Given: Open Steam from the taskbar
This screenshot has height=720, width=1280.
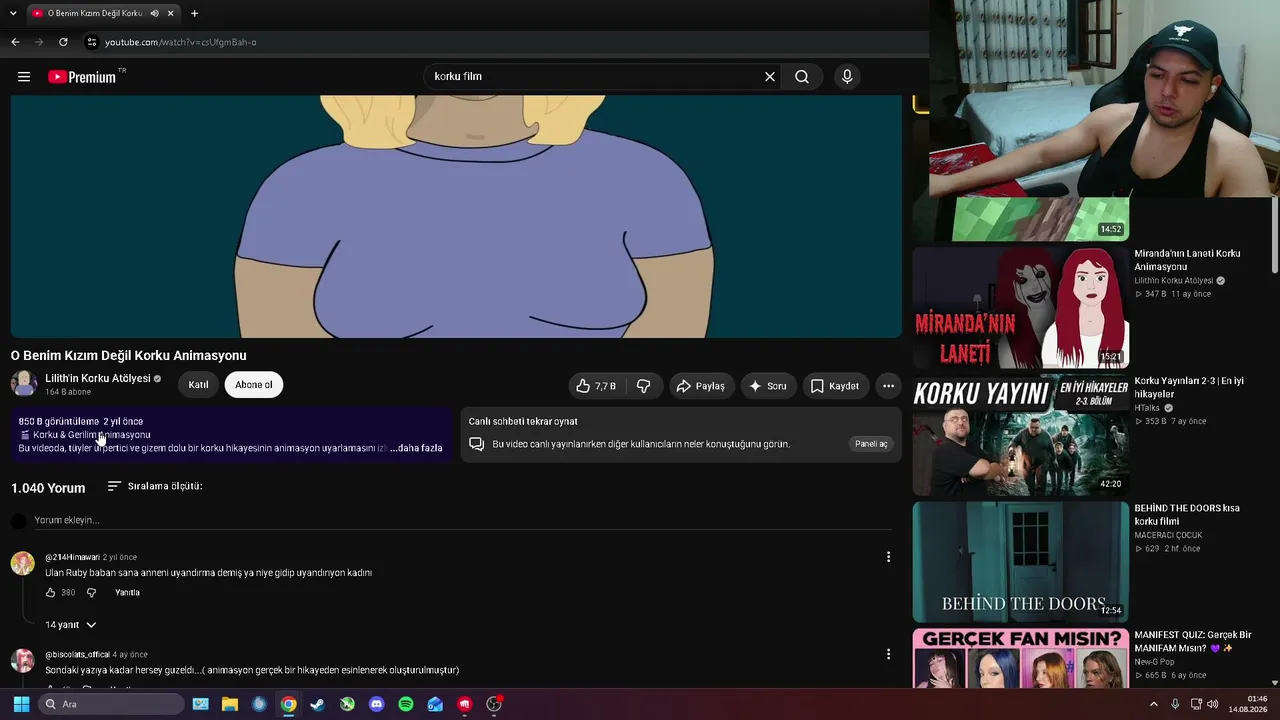Looking at the screenshot, I should point(318,704).
